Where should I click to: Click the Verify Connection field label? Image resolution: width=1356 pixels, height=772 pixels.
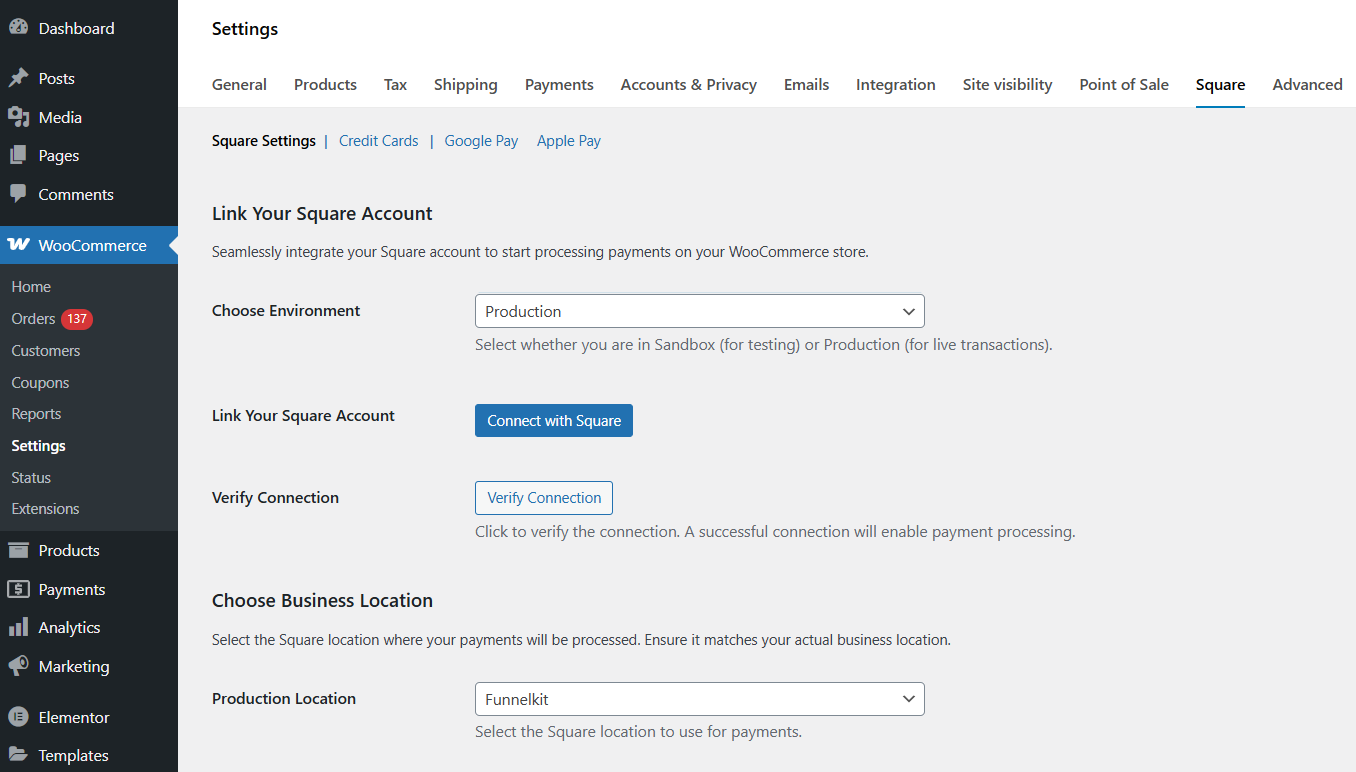click(275, 498)
